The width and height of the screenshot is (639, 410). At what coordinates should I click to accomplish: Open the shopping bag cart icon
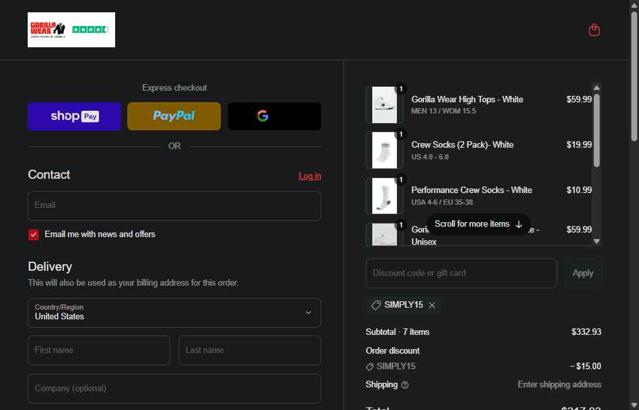pyautogui.click(x=594, y=30)
